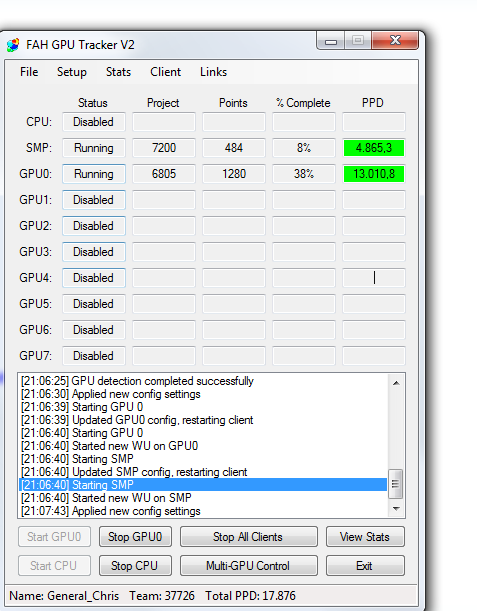Viewport: 477px width, 611px height.
Task: Open the Client menu
Action: (166, 72)
